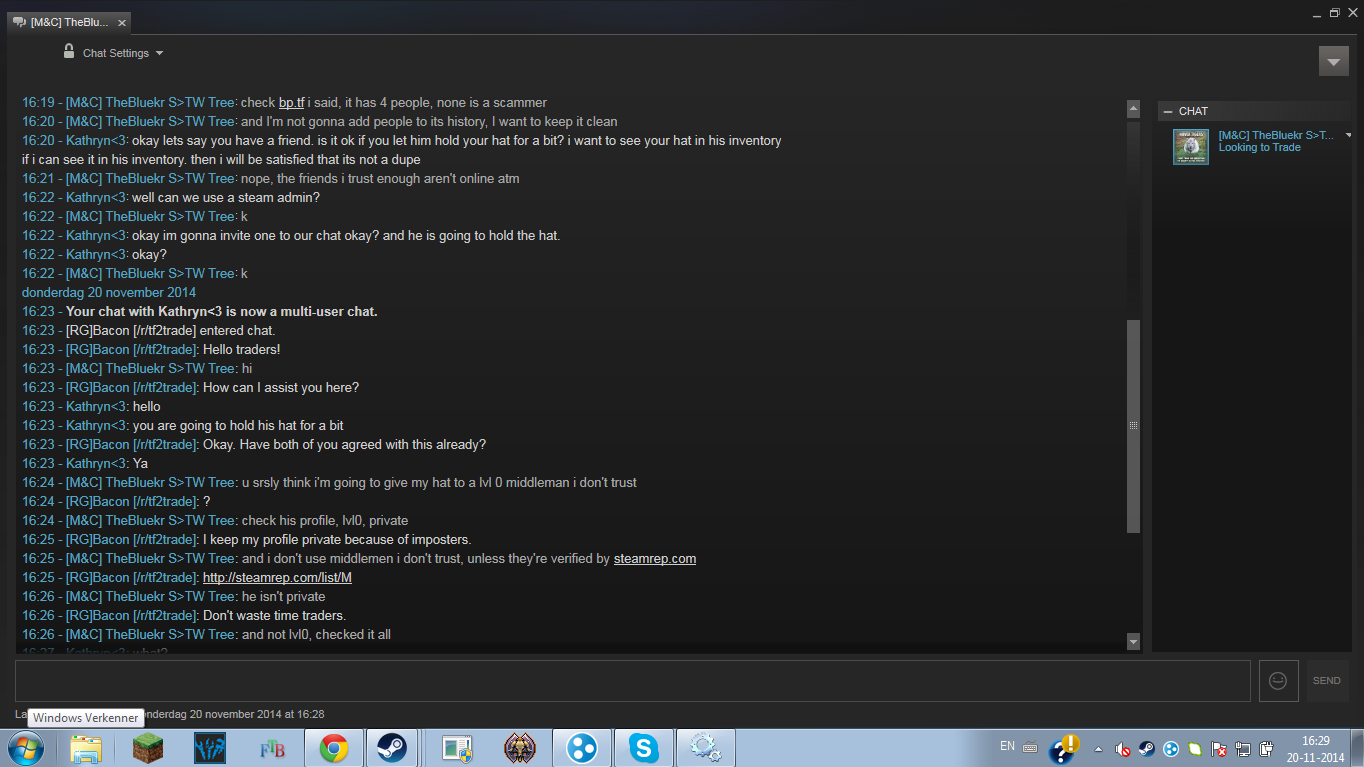
Task: Open the Minecraft taskbar icon
Action: (x=148, y=747)
